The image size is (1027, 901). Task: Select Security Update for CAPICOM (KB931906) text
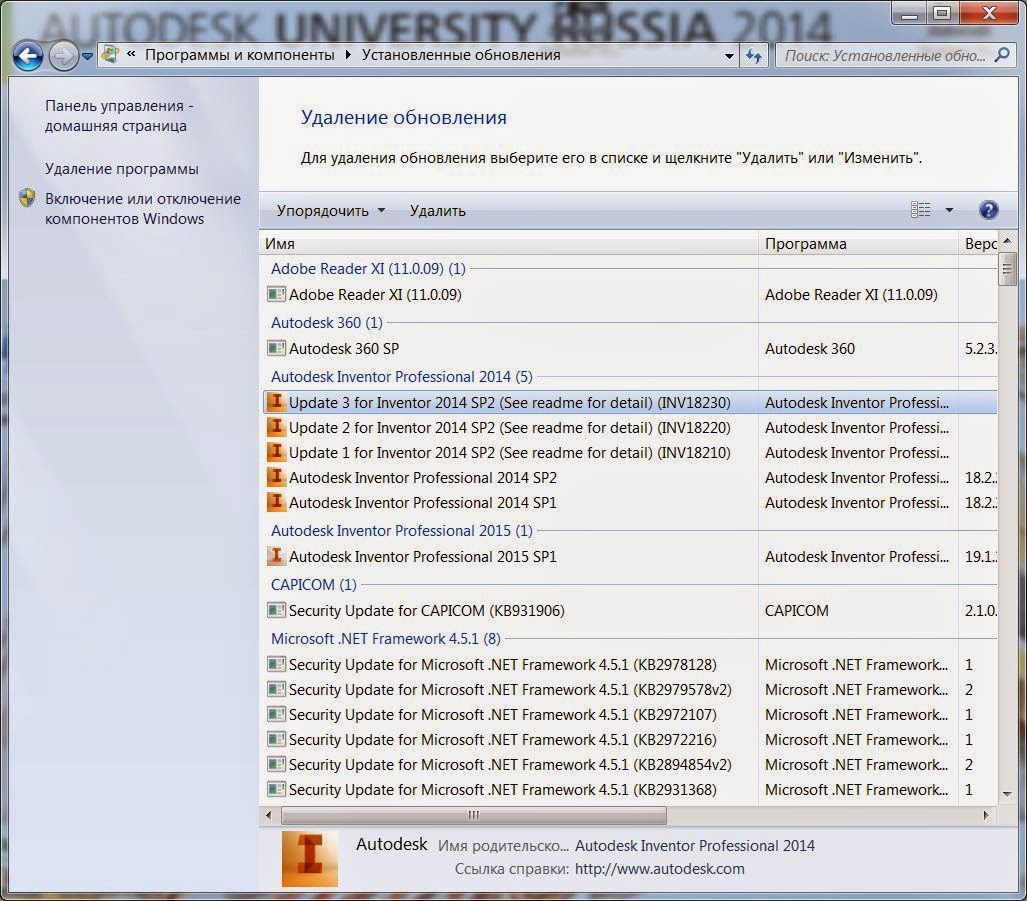(426, 611)
